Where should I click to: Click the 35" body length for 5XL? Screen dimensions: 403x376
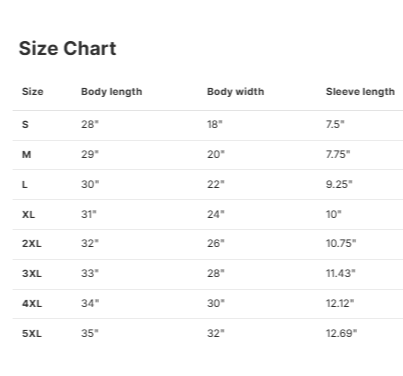pos(90,333)
